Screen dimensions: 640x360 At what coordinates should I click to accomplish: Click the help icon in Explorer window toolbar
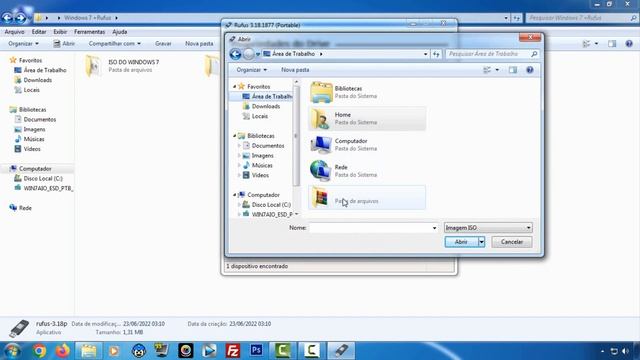629,43
